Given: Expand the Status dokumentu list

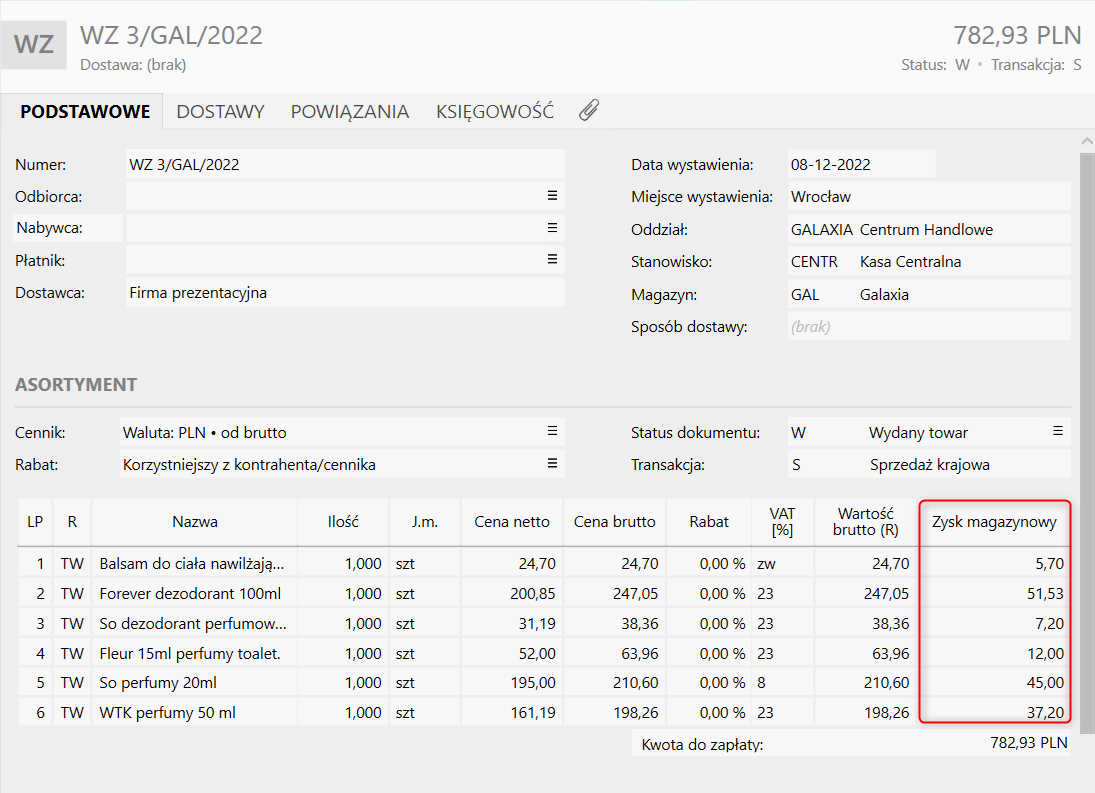Looking at the screenshot, I should (1057, 432).
